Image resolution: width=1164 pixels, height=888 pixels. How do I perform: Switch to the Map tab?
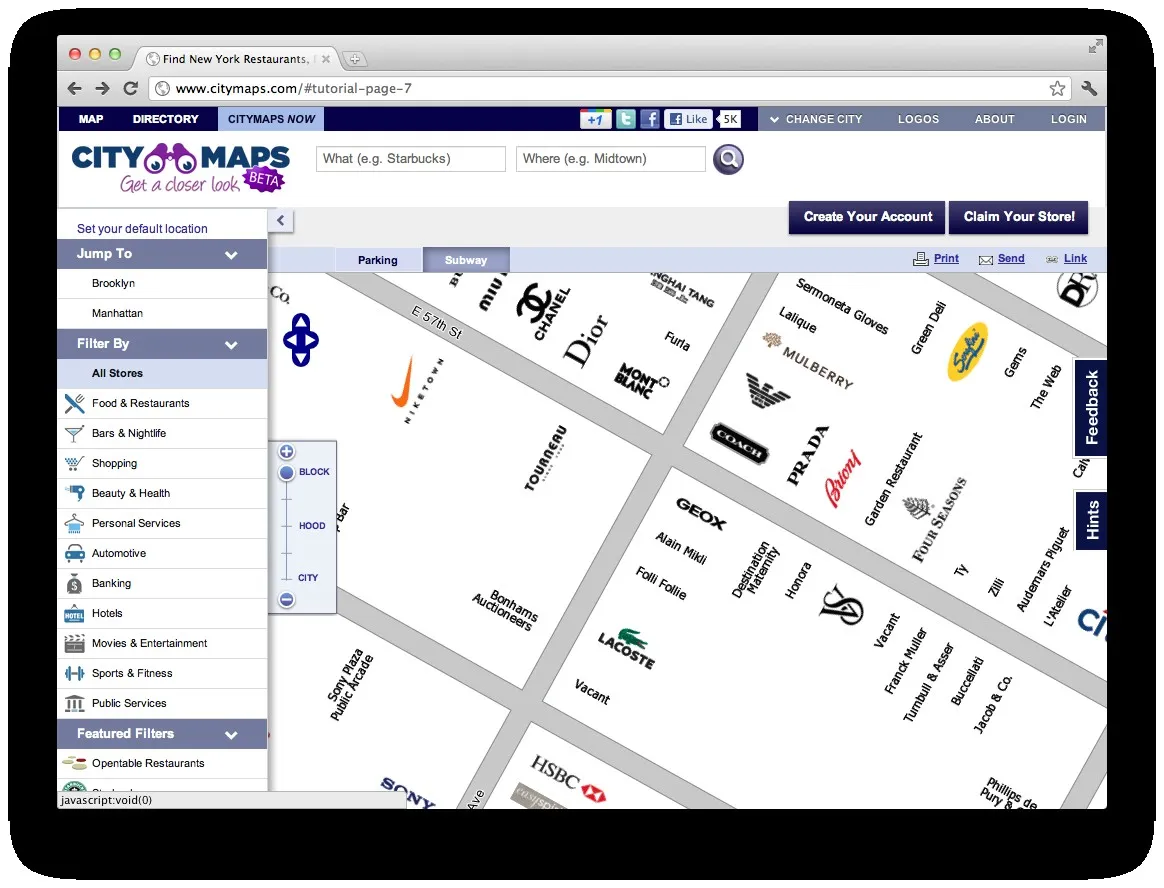91,119
